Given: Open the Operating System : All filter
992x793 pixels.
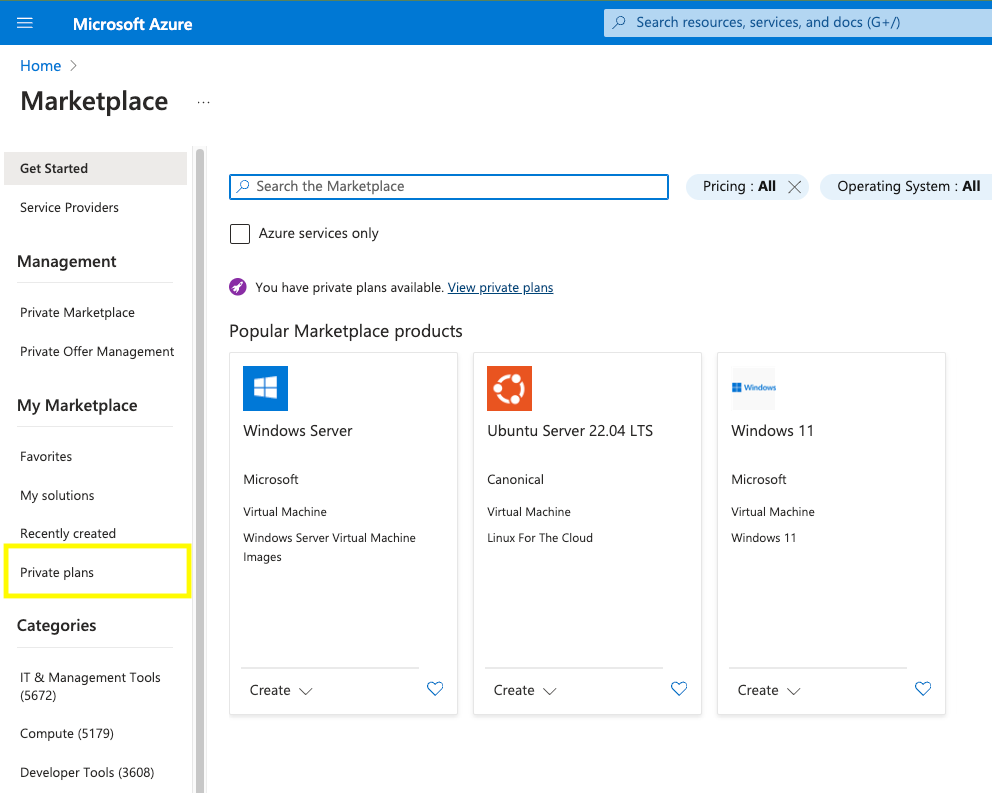Looking at the screenshot, I should tap(908, 187).
